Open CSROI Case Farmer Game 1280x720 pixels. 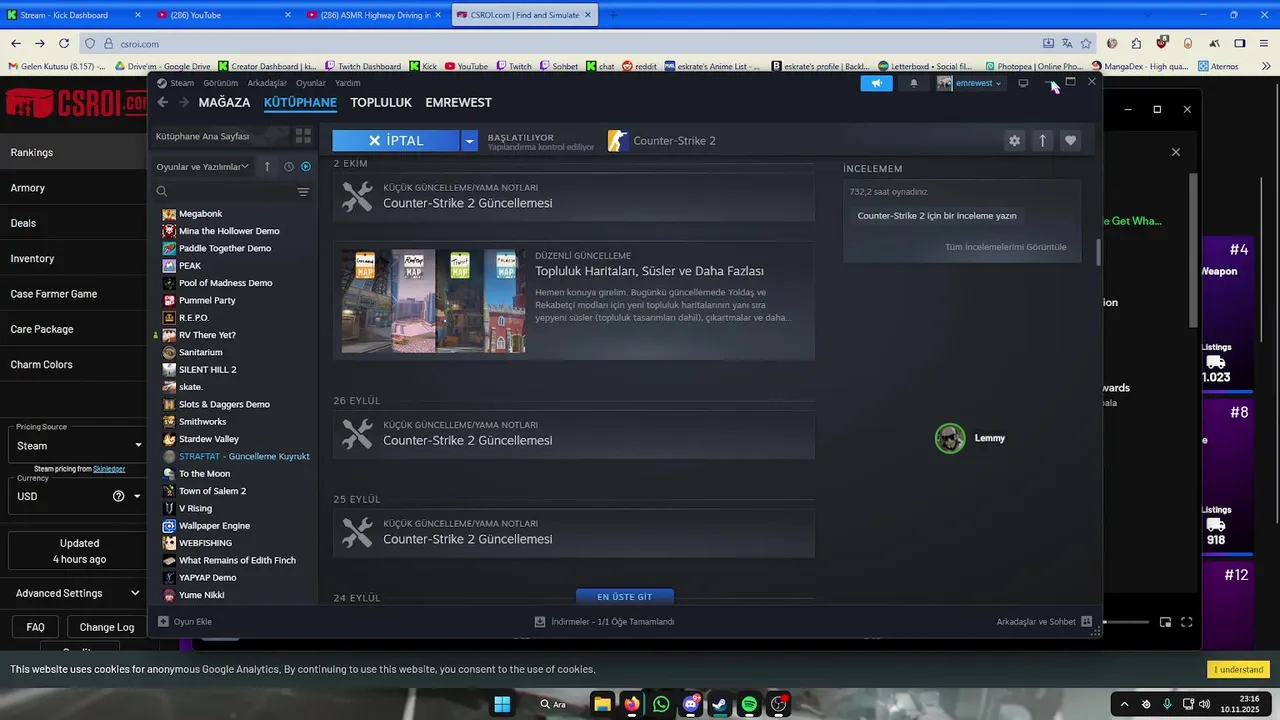point(54,294)
